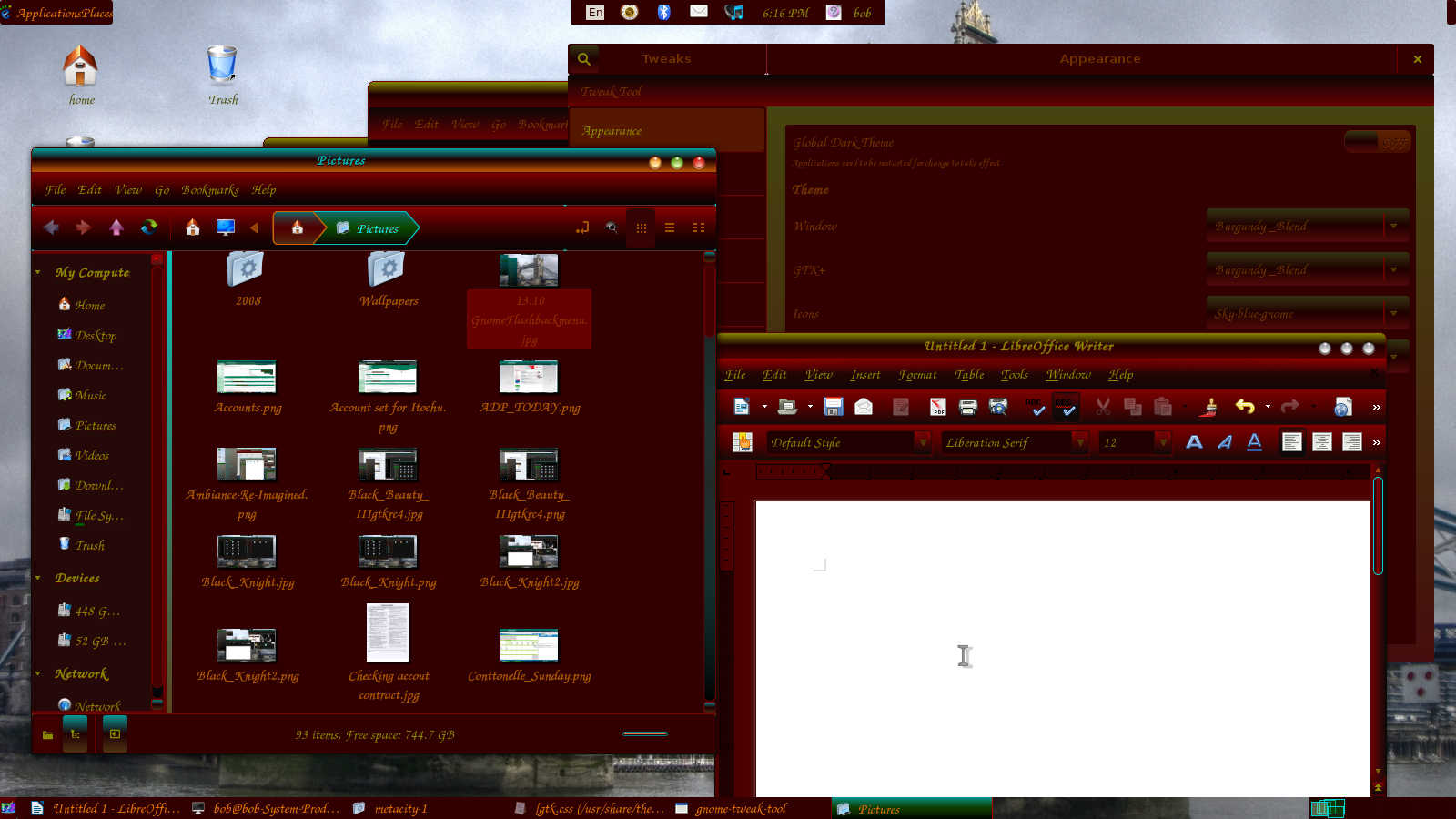
Task: Open Music in file manager sidebar
Action: pos(90,395)
